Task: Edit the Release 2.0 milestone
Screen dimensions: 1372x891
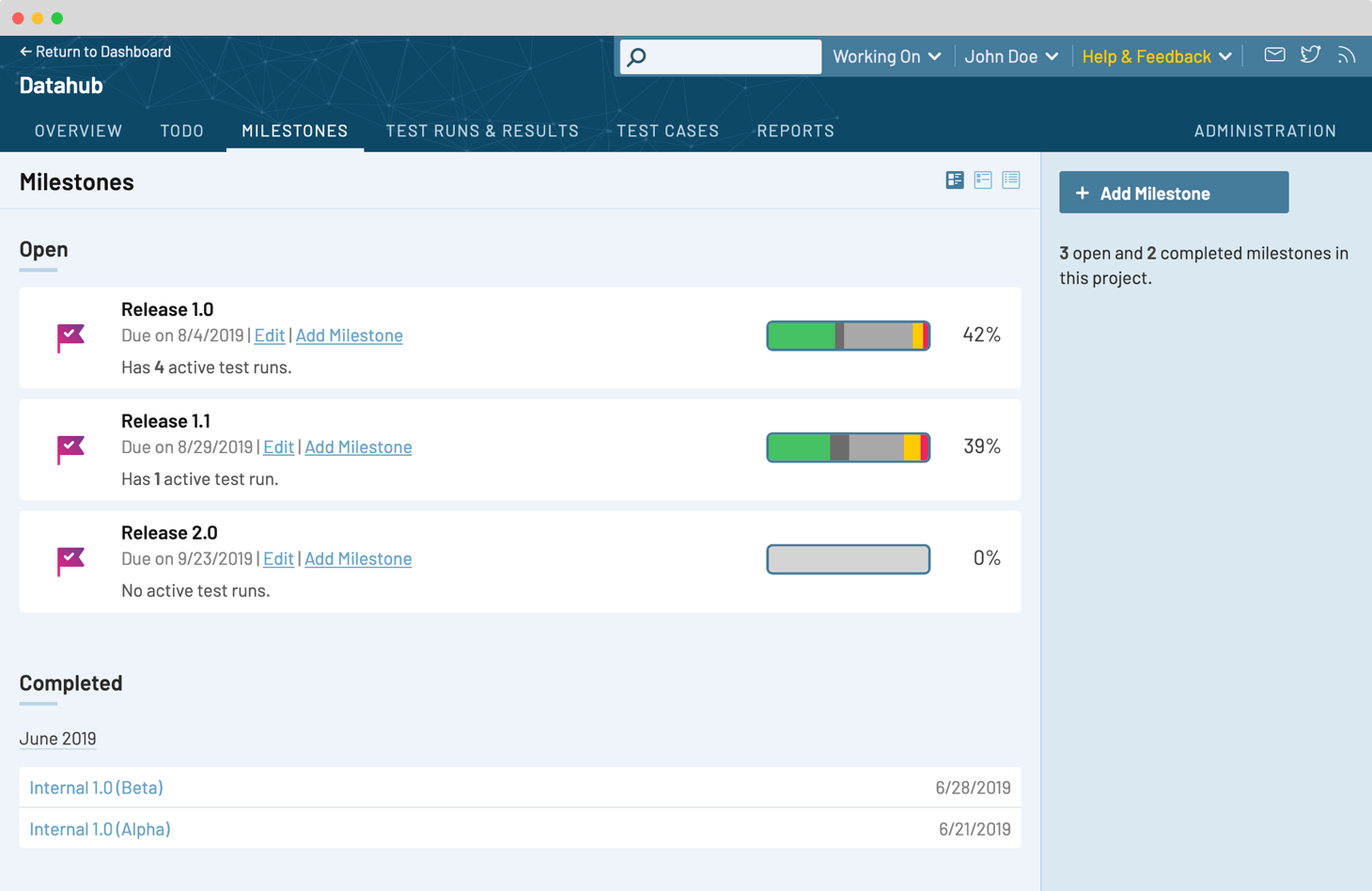Action: pyautogui.click(x=278, y=559)
